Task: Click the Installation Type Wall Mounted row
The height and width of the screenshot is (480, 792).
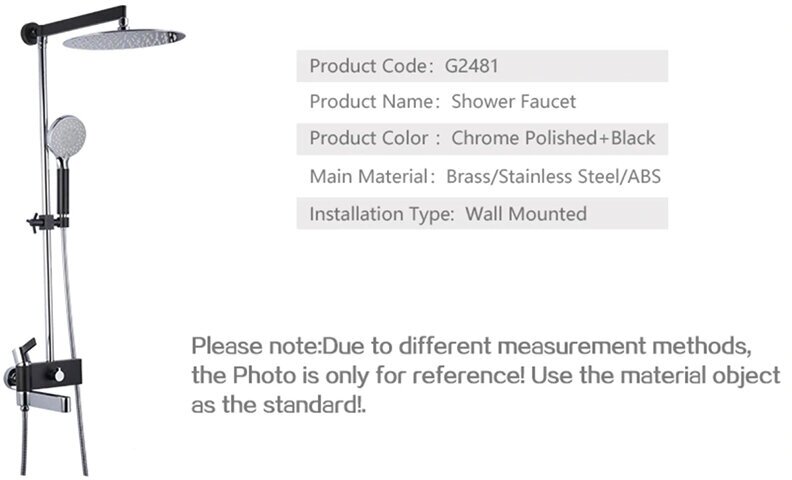Action: click(482, 214)
